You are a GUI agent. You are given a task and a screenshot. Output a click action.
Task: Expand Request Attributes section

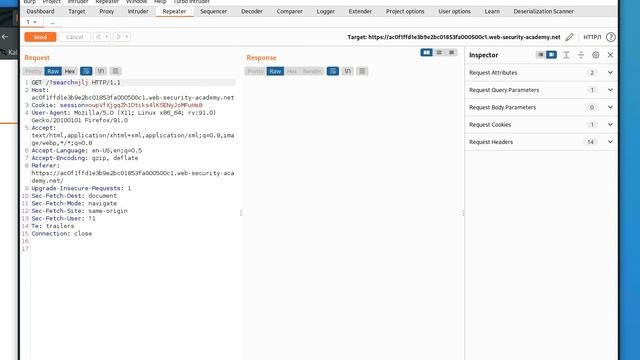tap(541, 73)
